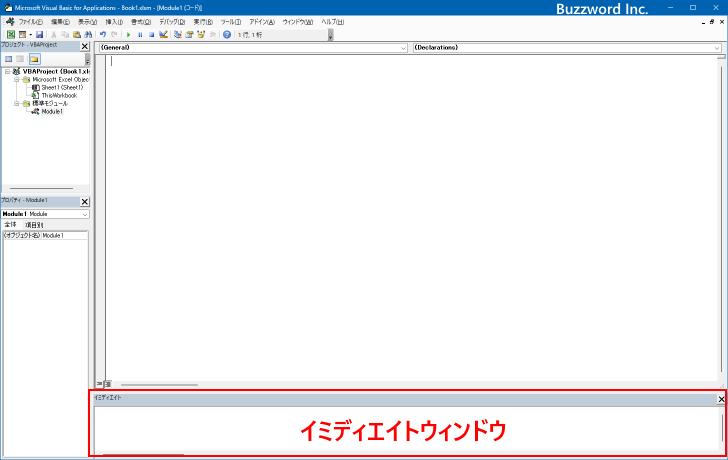This screenshot has height=460, width=728.
Task: Open the (Declarations) procedure dropdown
Action: tap(565, 47)
